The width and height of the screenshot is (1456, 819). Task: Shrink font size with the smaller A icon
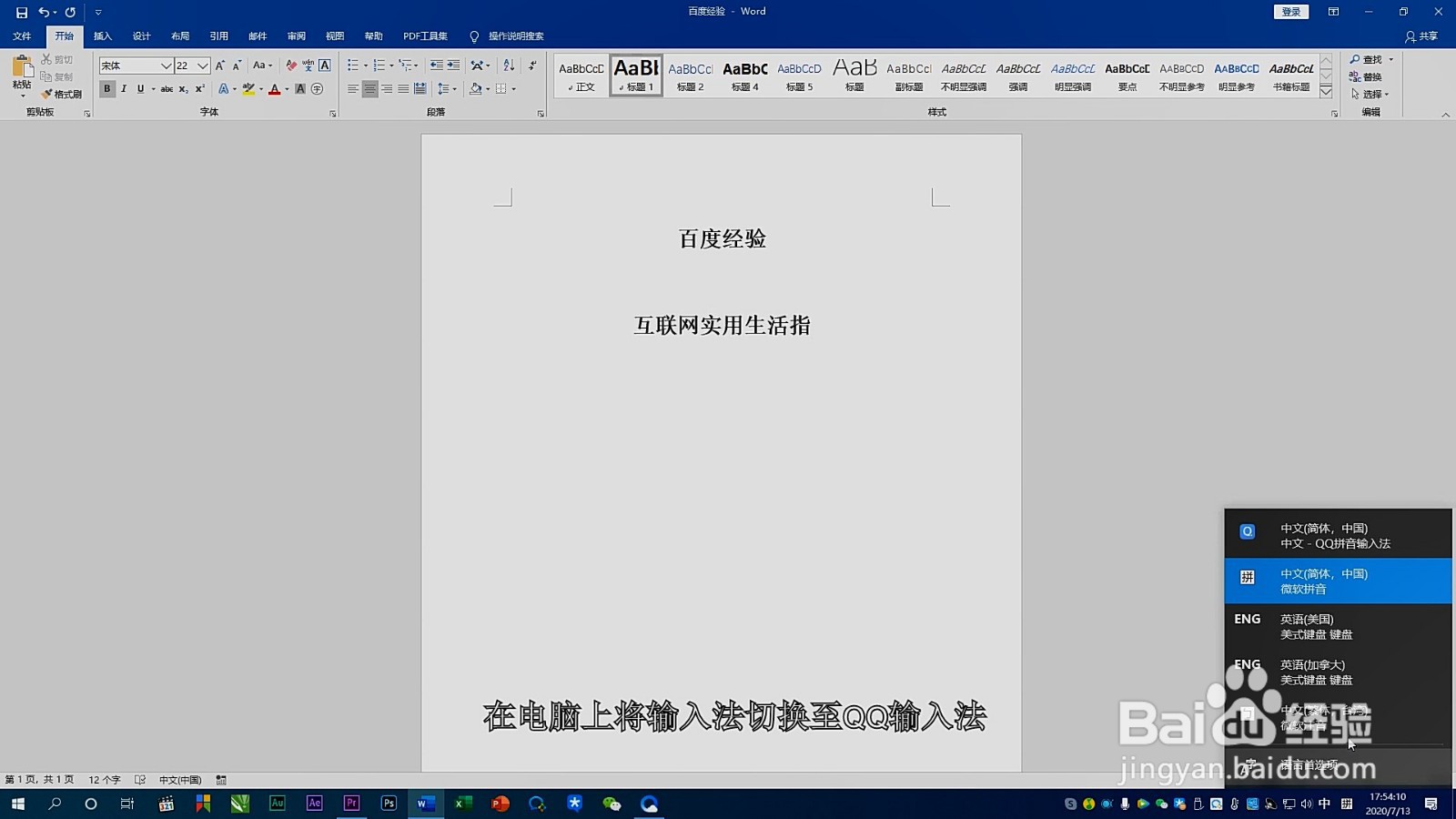237,66
